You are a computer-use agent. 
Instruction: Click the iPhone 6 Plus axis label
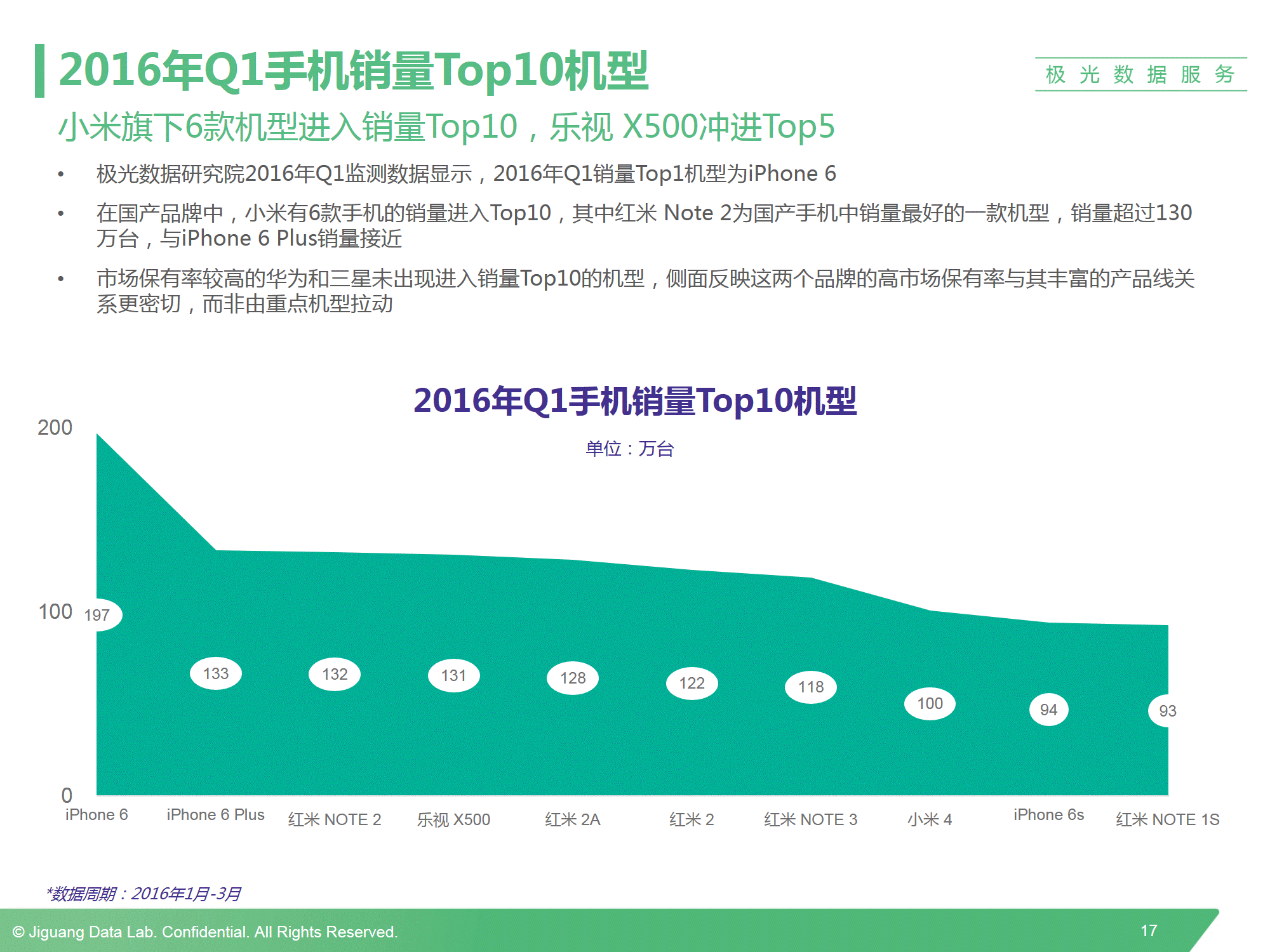(x=215, y=815)
